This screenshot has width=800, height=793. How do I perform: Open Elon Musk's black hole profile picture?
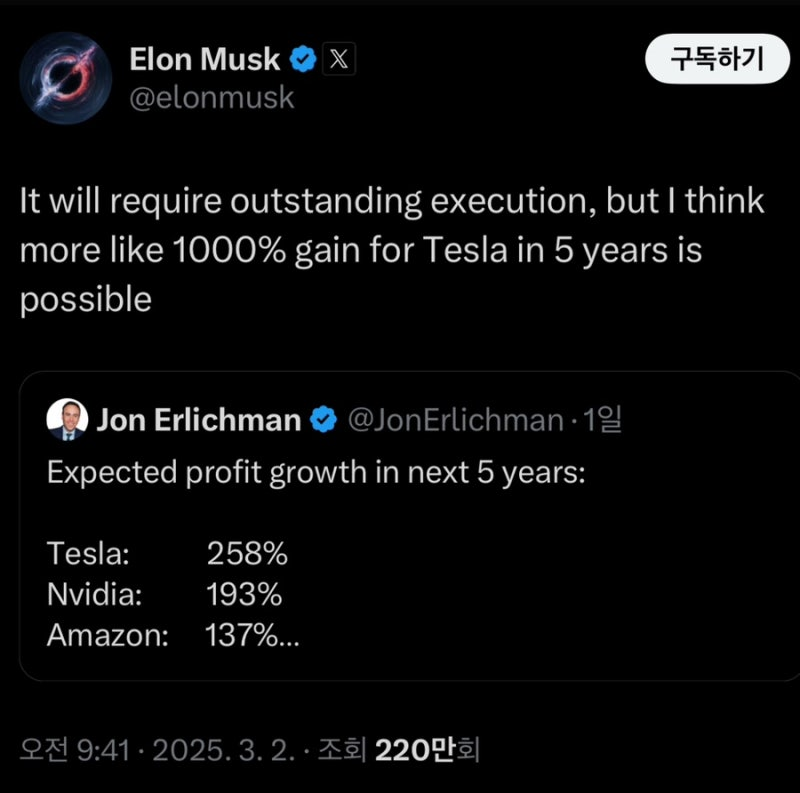[x=65, y=78]
